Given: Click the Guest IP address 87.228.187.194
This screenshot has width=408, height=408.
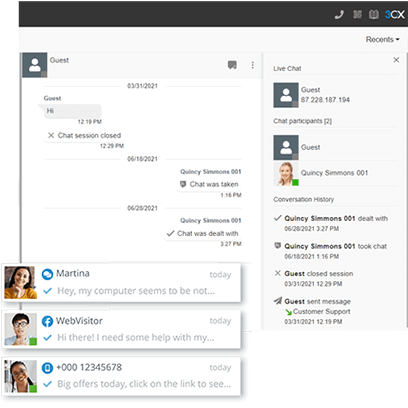Looking at the screenshot, I should pyautogui.click(x=325, y=100).
